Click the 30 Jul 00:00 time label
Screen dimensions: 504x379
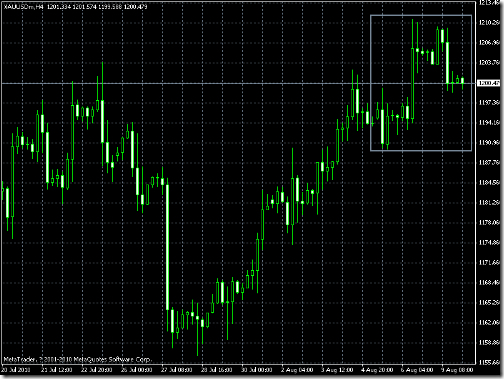(257, 370)
